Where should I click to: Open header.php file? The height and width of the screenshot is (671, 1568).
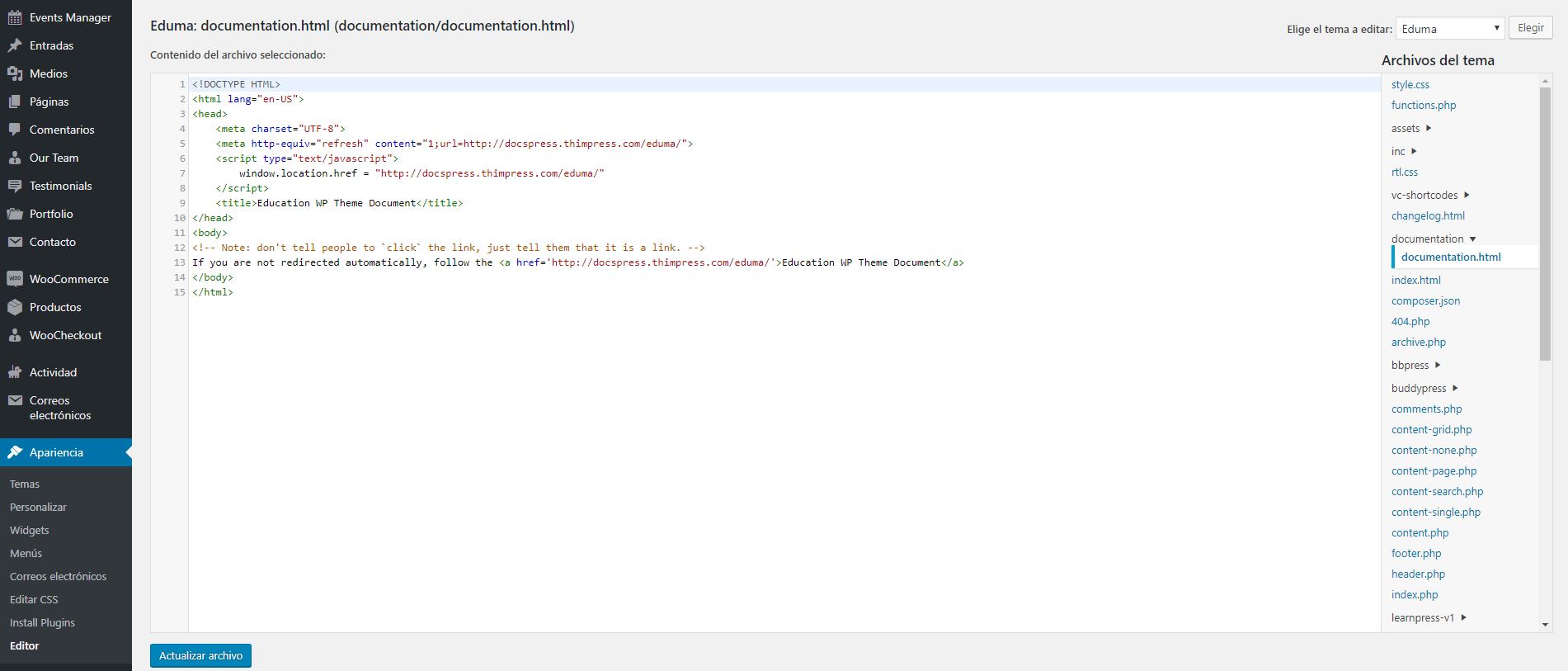tap(1418, 574)
